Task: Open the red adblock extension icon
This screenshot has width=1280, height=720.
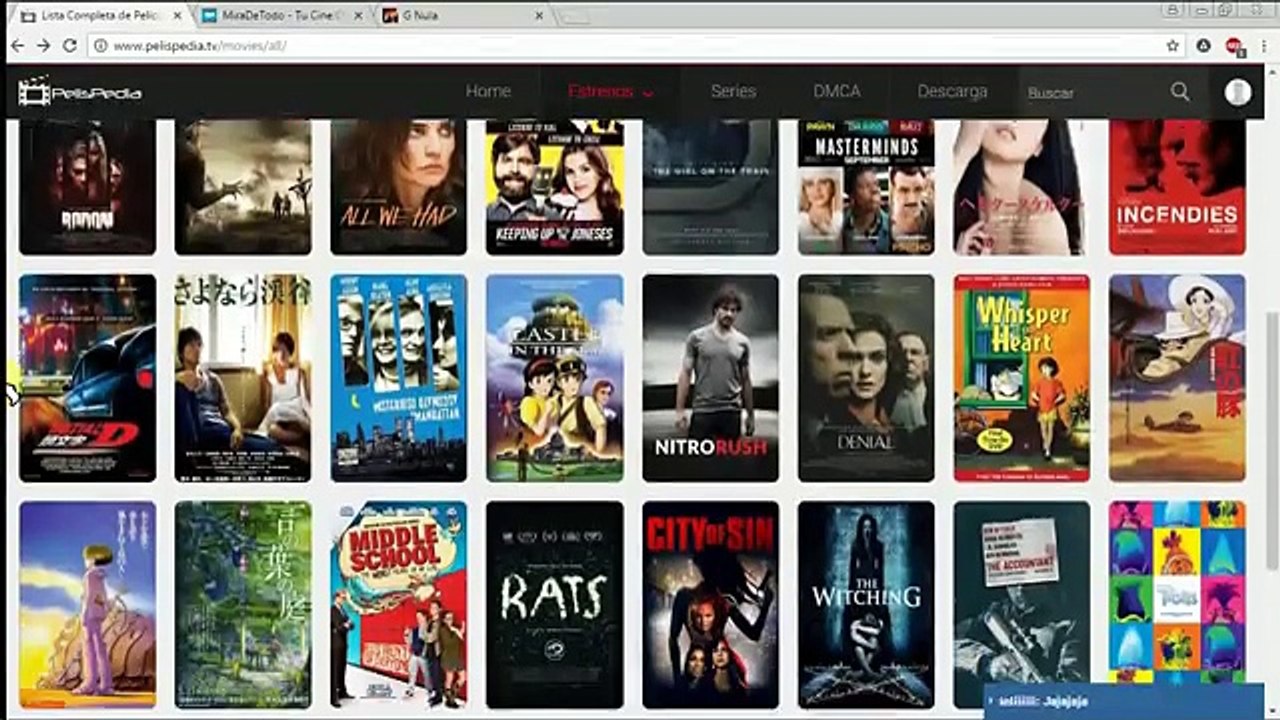Action: (1234, 46)
